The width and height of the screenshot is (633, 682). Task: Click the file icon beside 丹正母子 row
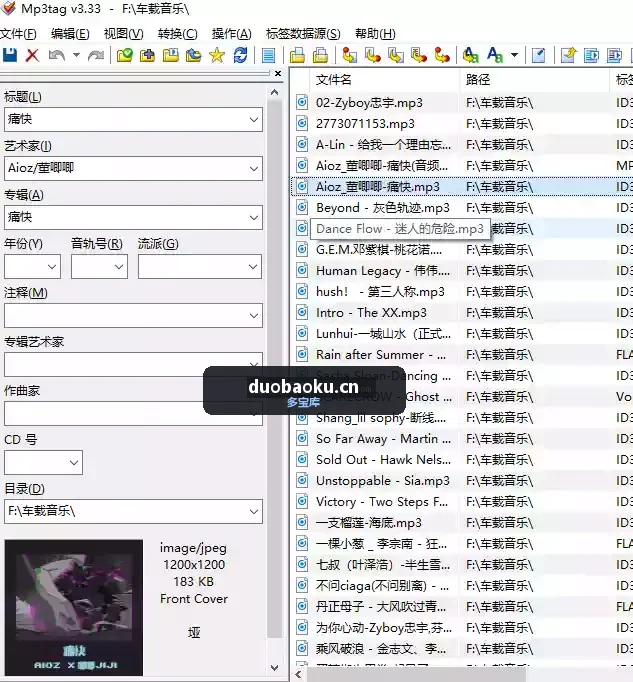coord(302,606)
